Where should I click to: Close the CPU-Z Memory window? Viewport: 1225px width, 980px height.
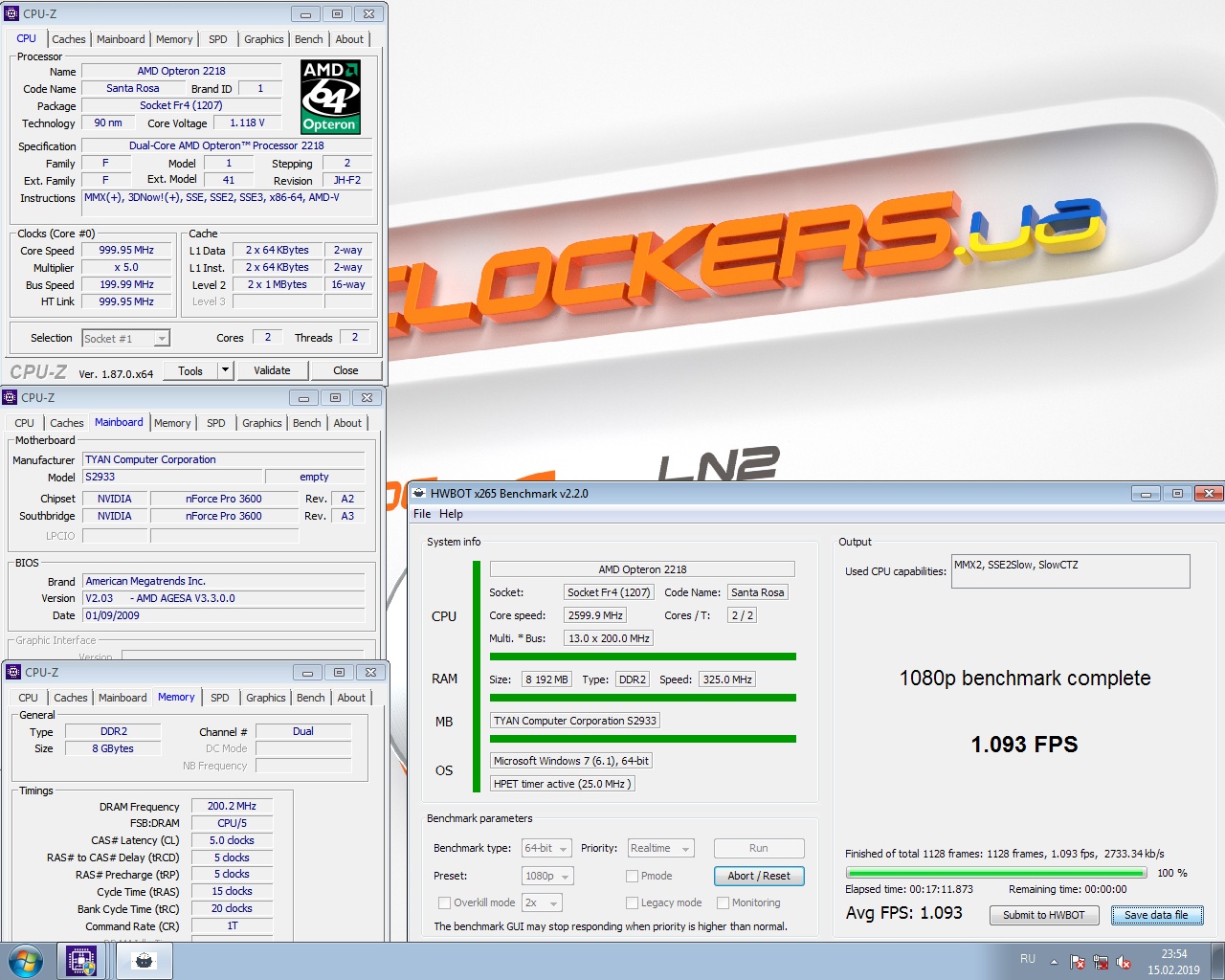click(371, 672)
